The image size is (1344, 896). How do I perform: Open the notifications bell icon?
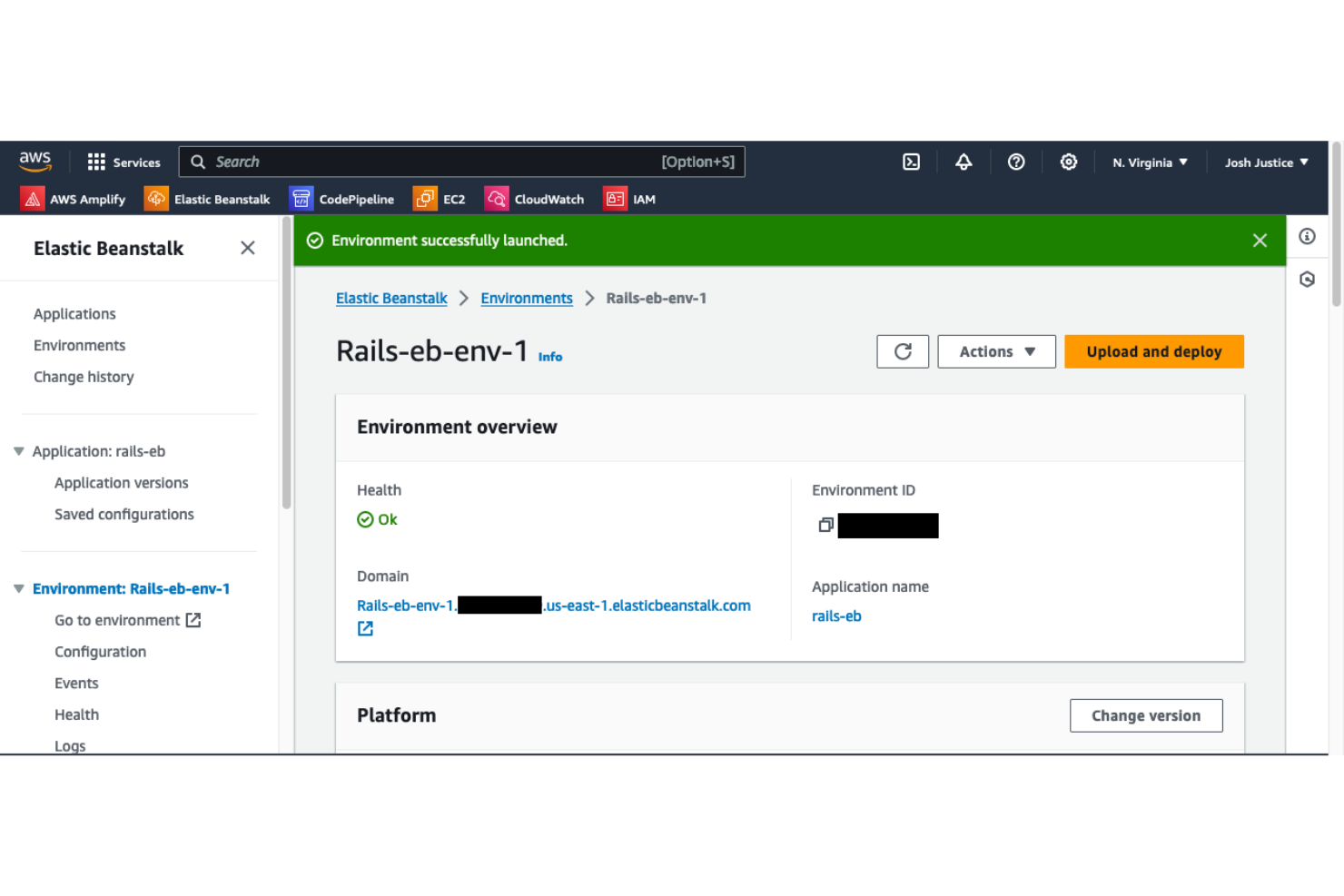tap(964, 162)
